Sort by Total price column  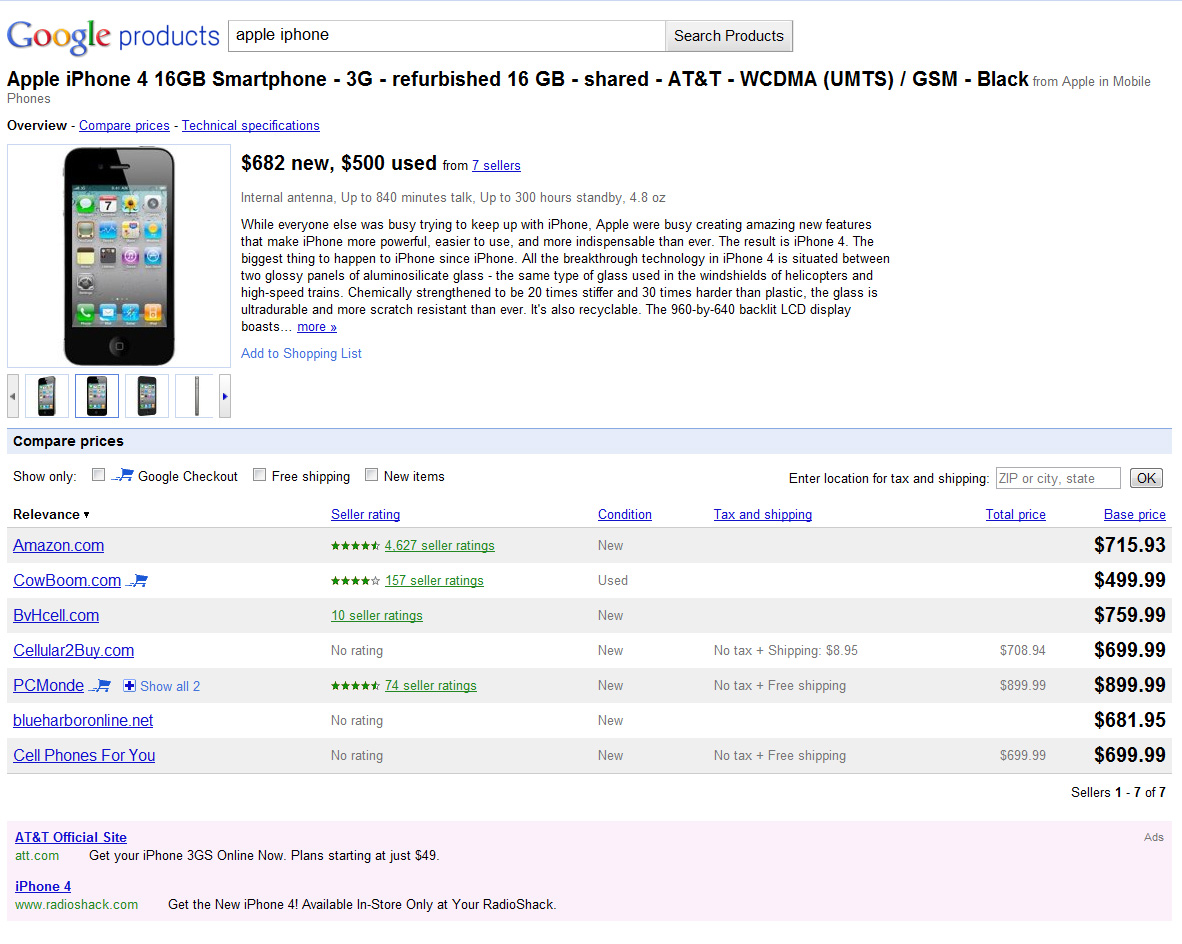click(x=1015, y=515)
